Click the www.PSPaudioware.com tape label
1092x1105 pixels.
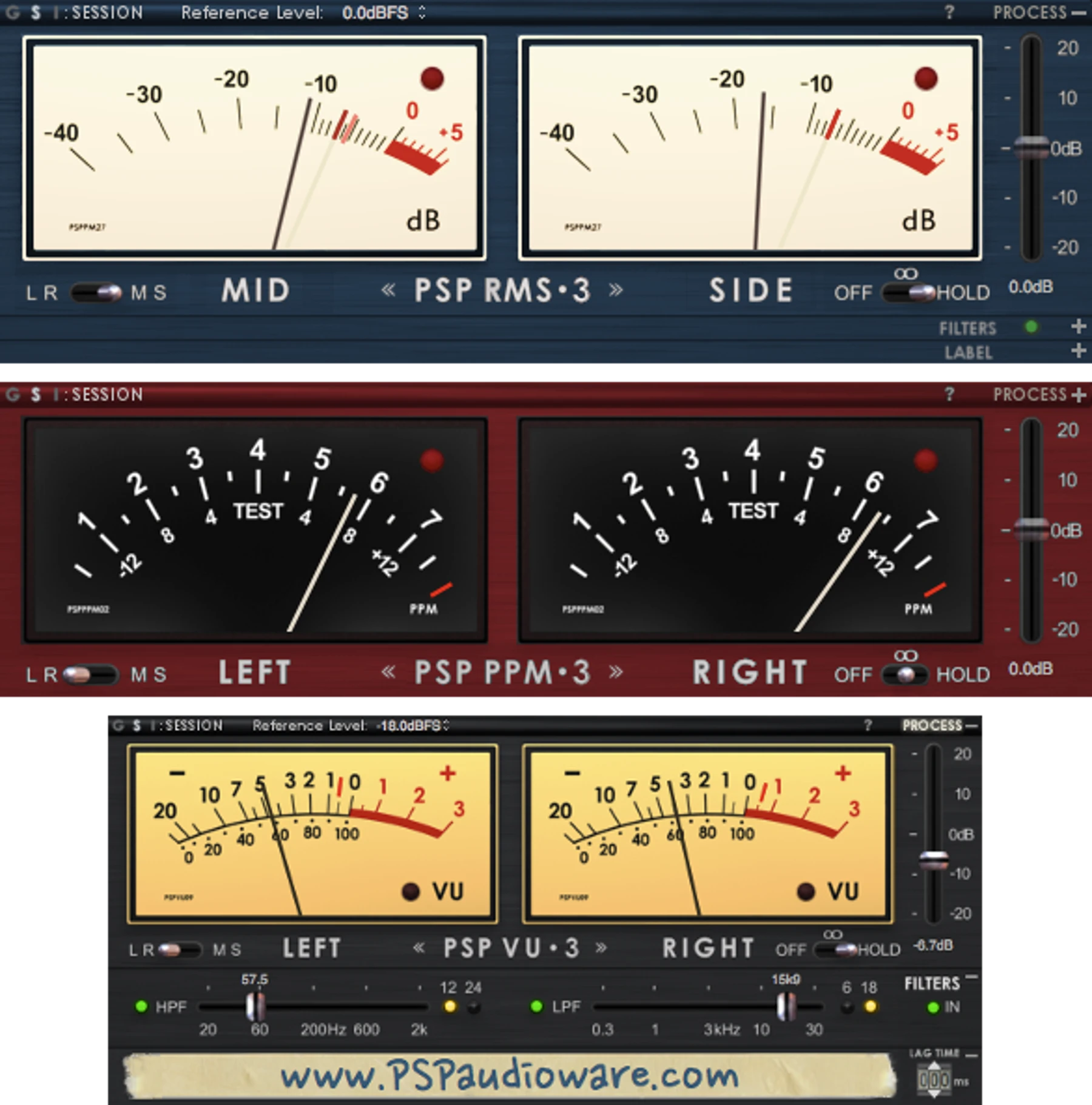510,1076
